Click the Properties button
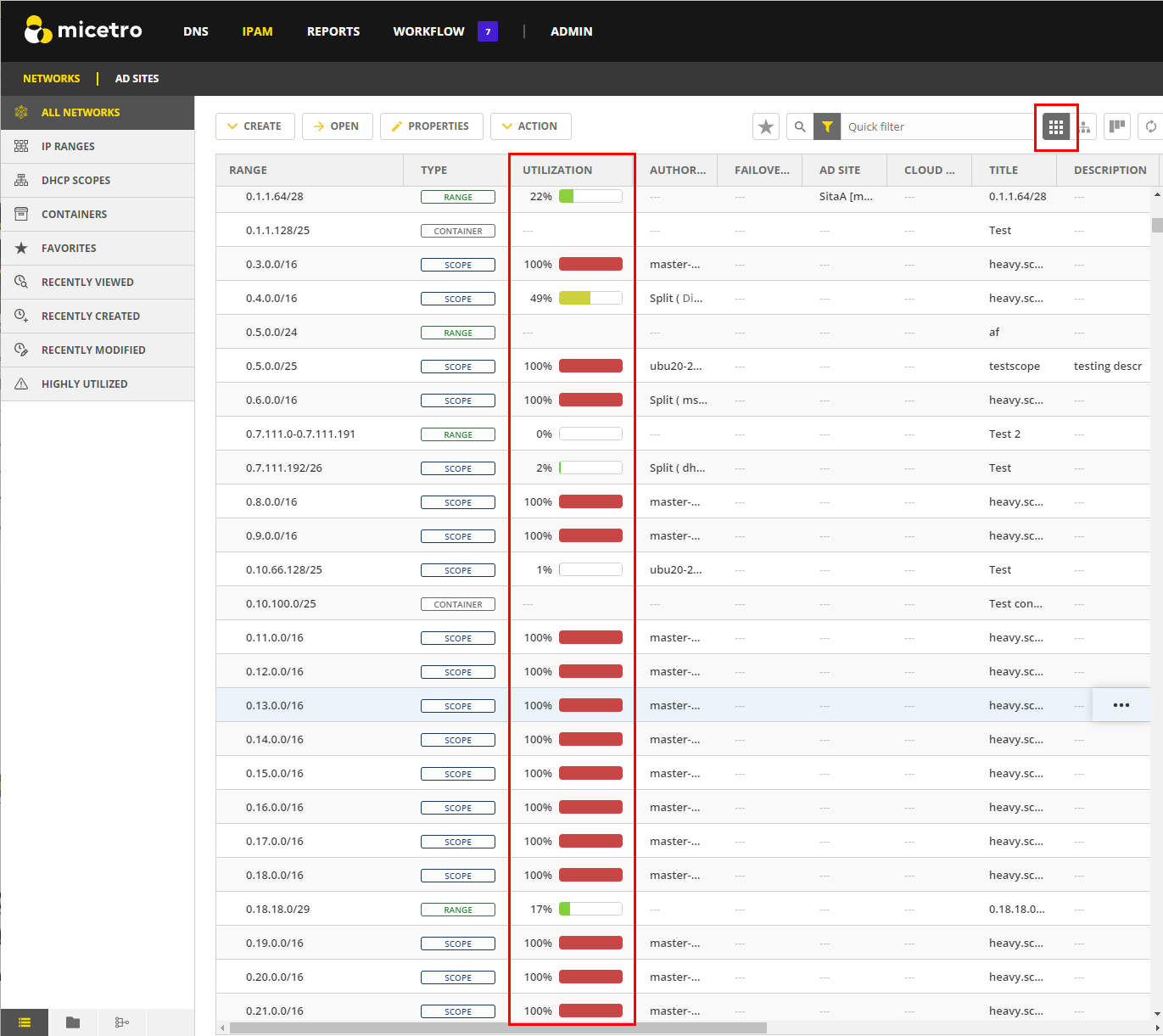The image size is (1163, 1036). pos(431,126)
